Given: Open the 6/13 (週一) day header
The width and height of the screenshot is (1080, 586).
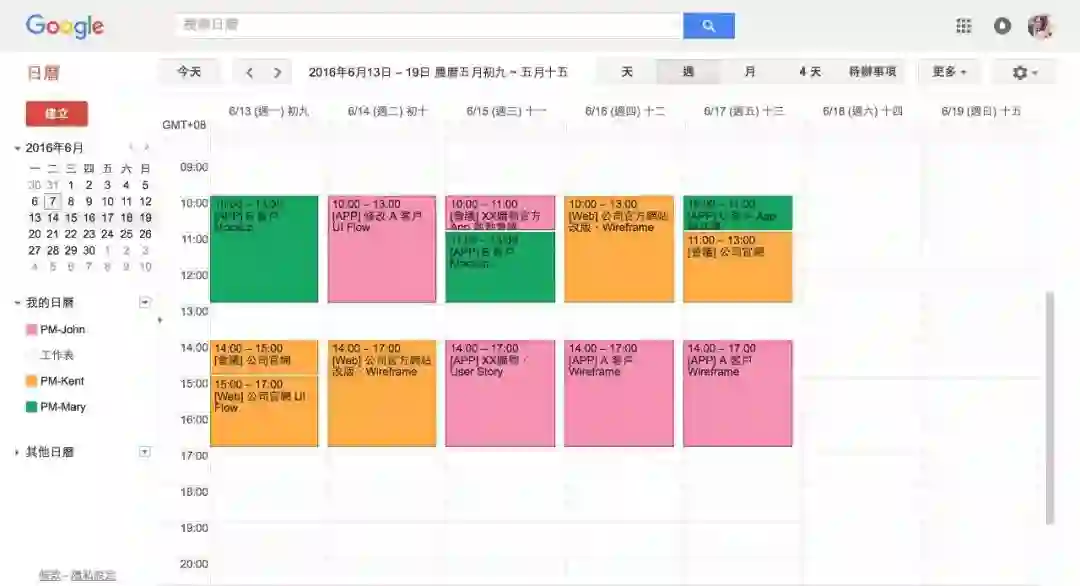Looking at the screenshot, I should 269,111.
